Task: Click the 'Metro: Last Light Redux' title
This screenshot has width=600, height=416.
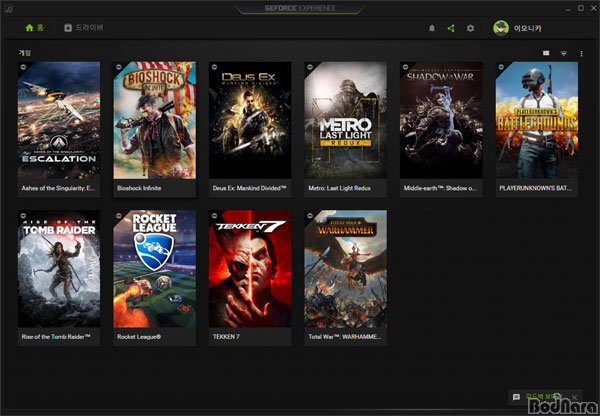Action: (x=339, y=188)
